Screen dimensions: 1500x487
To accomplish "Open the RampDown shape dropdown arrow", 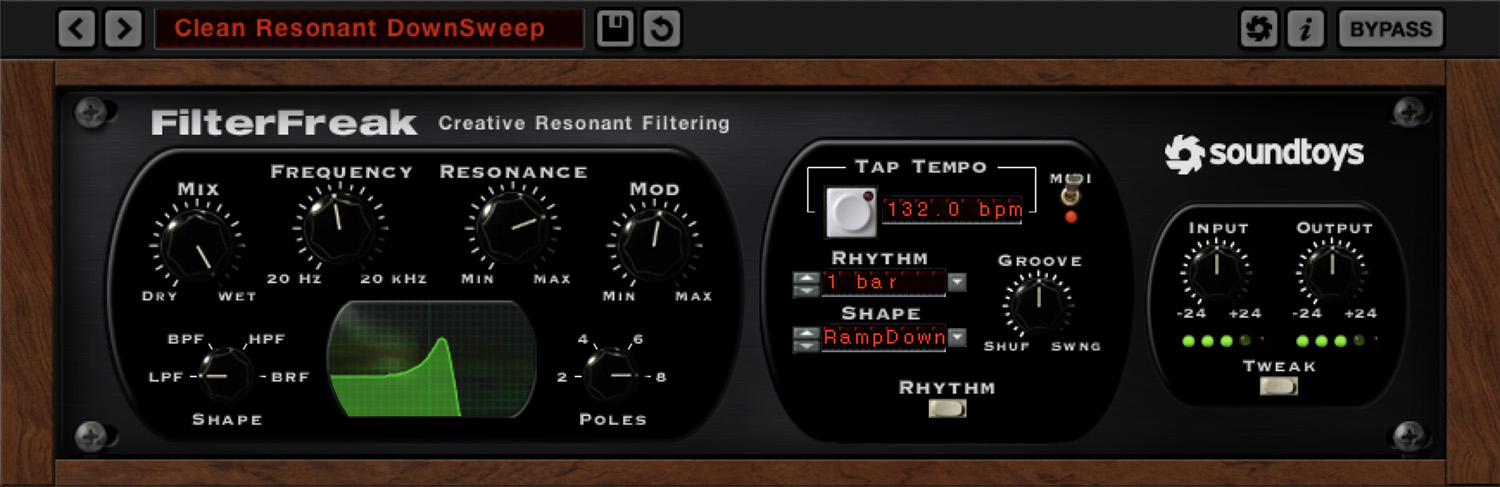I will click(958, 338).
